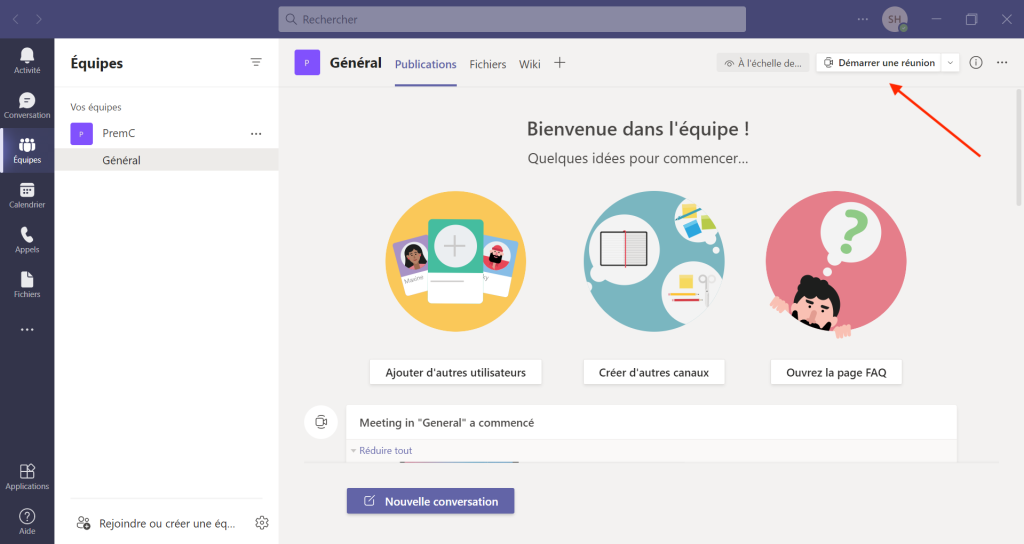Open settings and more ellipsis in title bar

[x=863, y=19]
